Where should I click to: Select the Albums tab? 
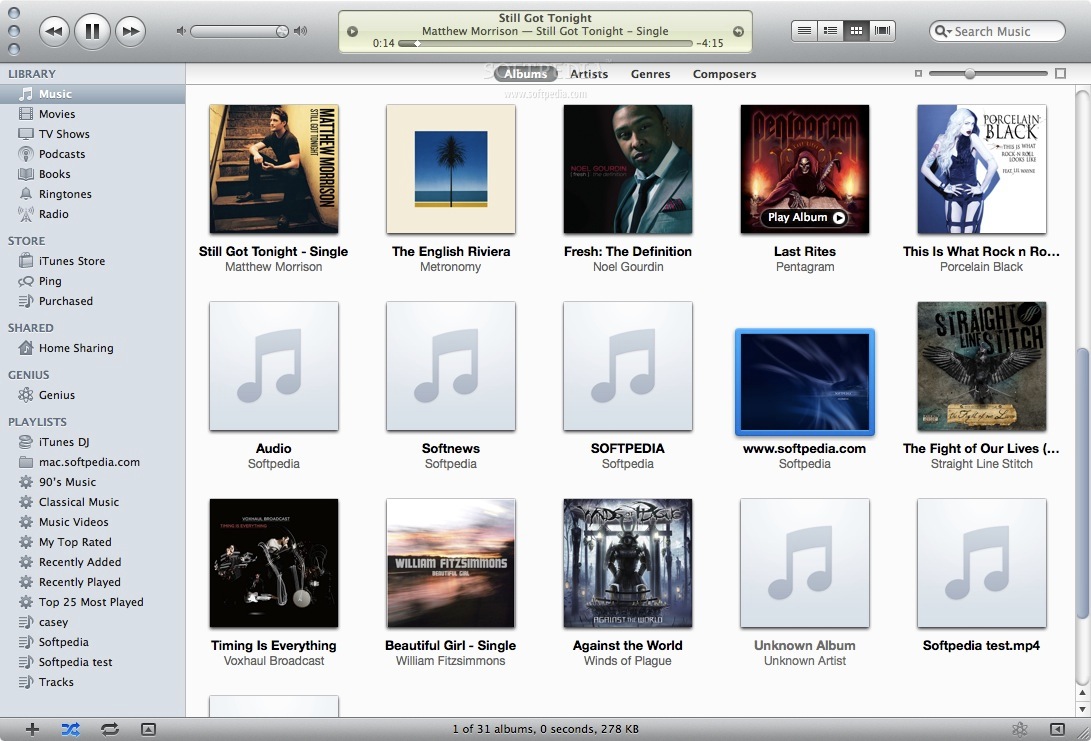click(x=525, y=74)
